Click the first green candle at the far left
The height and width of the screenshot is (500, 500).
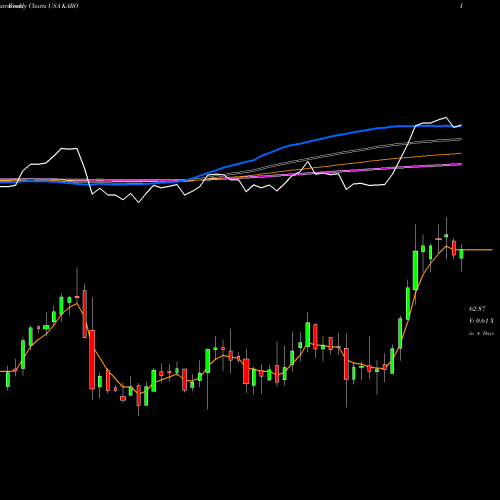pos(8,379)
